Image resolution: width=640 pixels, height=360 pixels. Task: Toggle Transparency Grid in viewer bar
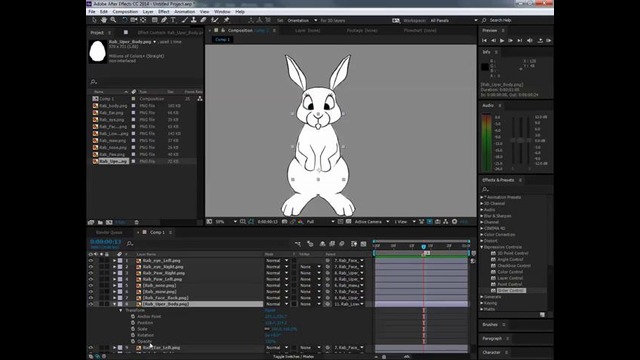point(349,222)
